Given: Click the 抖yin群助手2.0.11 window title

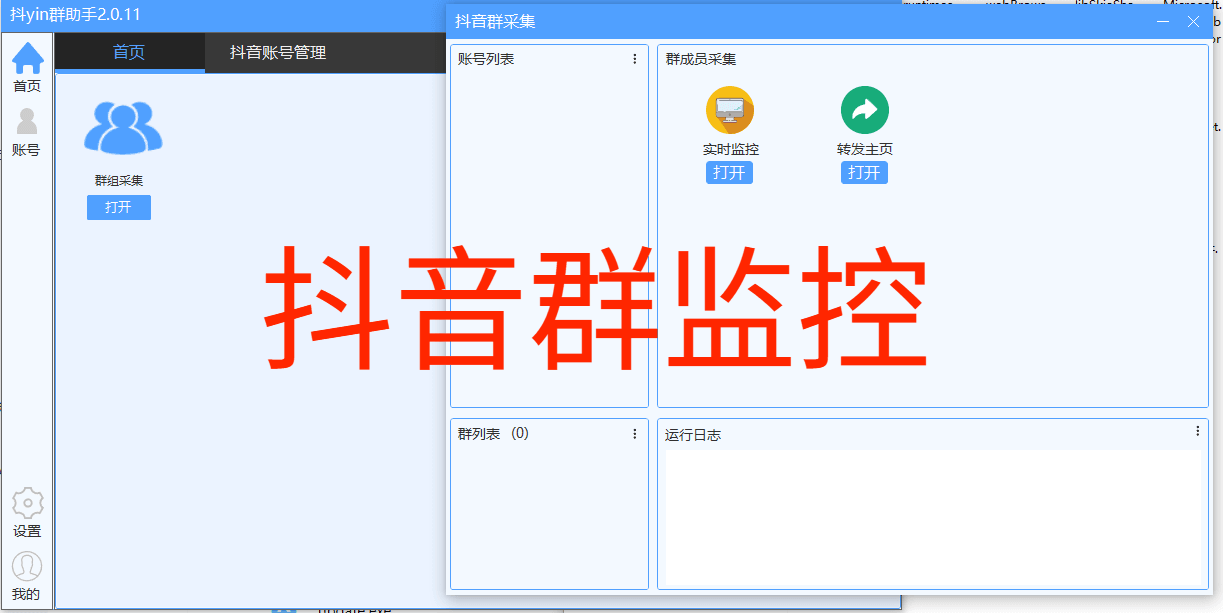Looking at the screenshot, I should pyautogui.click(x=75, y=15).
